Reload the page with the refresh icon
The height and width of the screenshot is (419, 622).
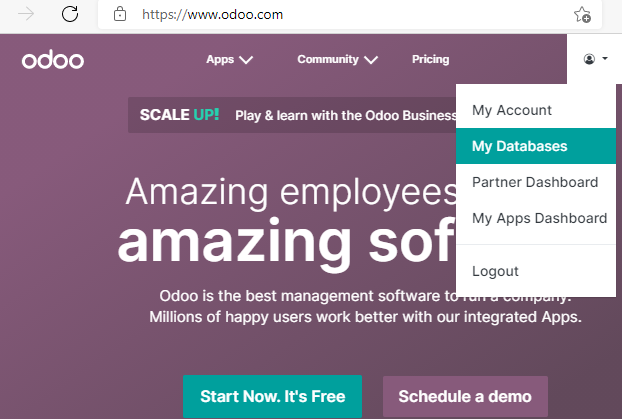point(70,14)
